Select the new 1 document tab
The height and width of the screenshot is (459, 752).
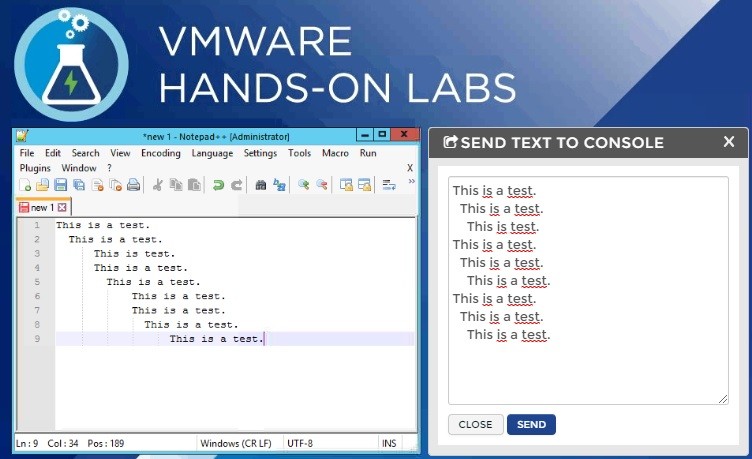(44, 207)
